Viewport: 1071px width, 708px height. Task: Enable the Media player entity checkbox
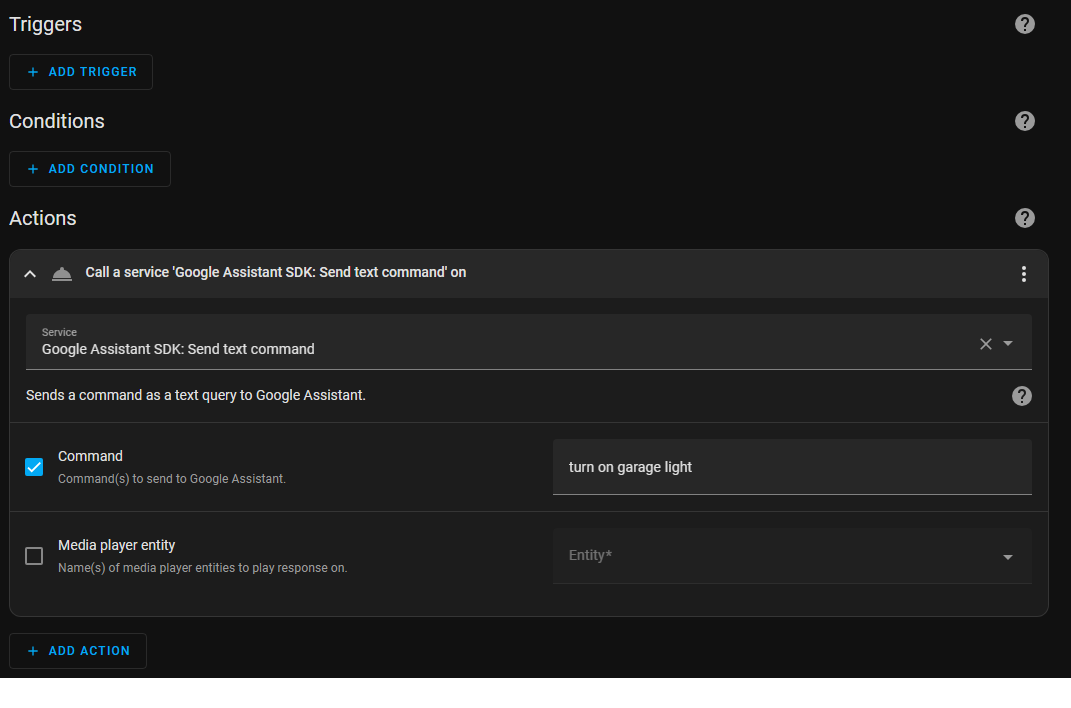34,556
